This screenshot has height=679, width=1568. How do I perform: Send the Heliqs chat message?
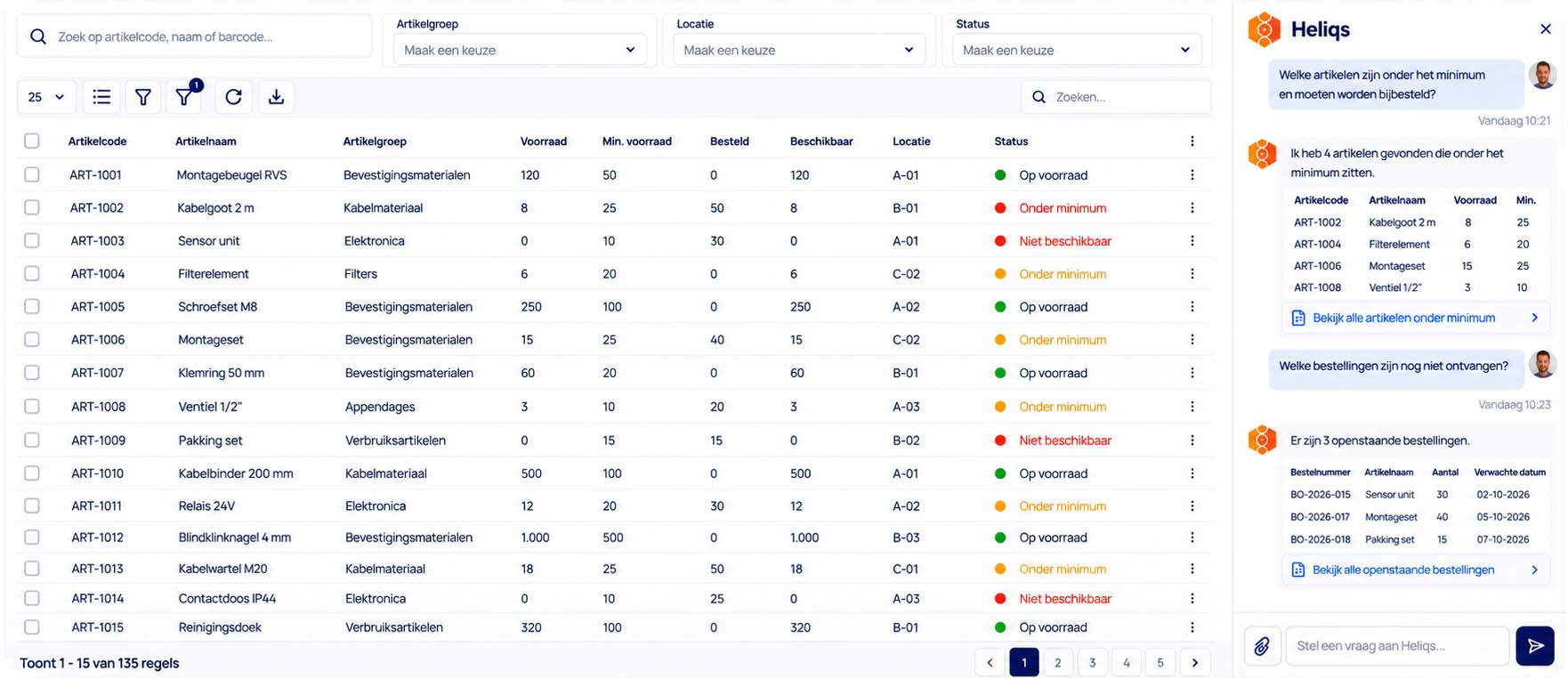coord(1535,646)
